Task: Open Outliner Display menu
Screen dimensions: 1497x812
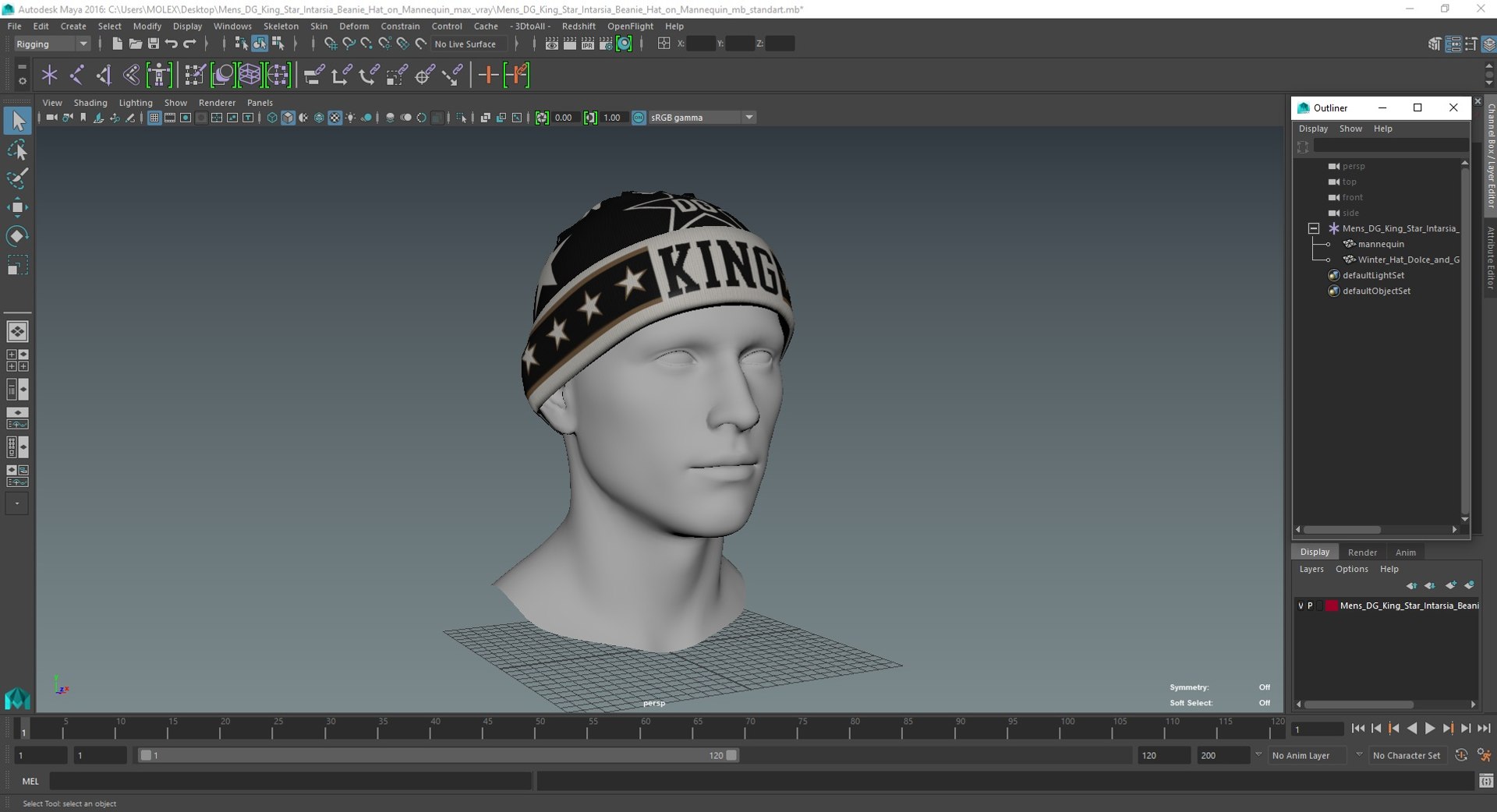Action: click(1313, 129)
